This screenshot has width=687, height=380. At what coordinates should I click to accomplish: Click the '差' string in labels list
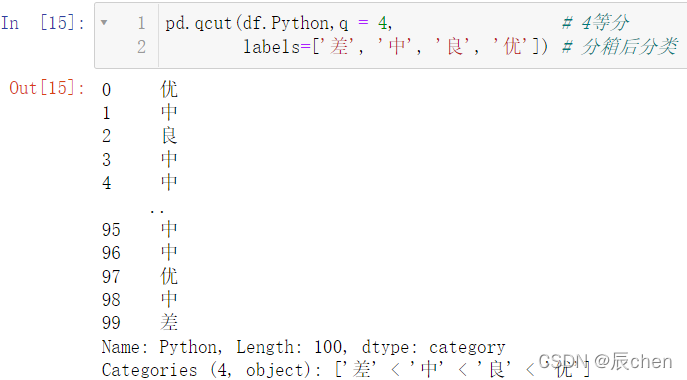point(339,46)
